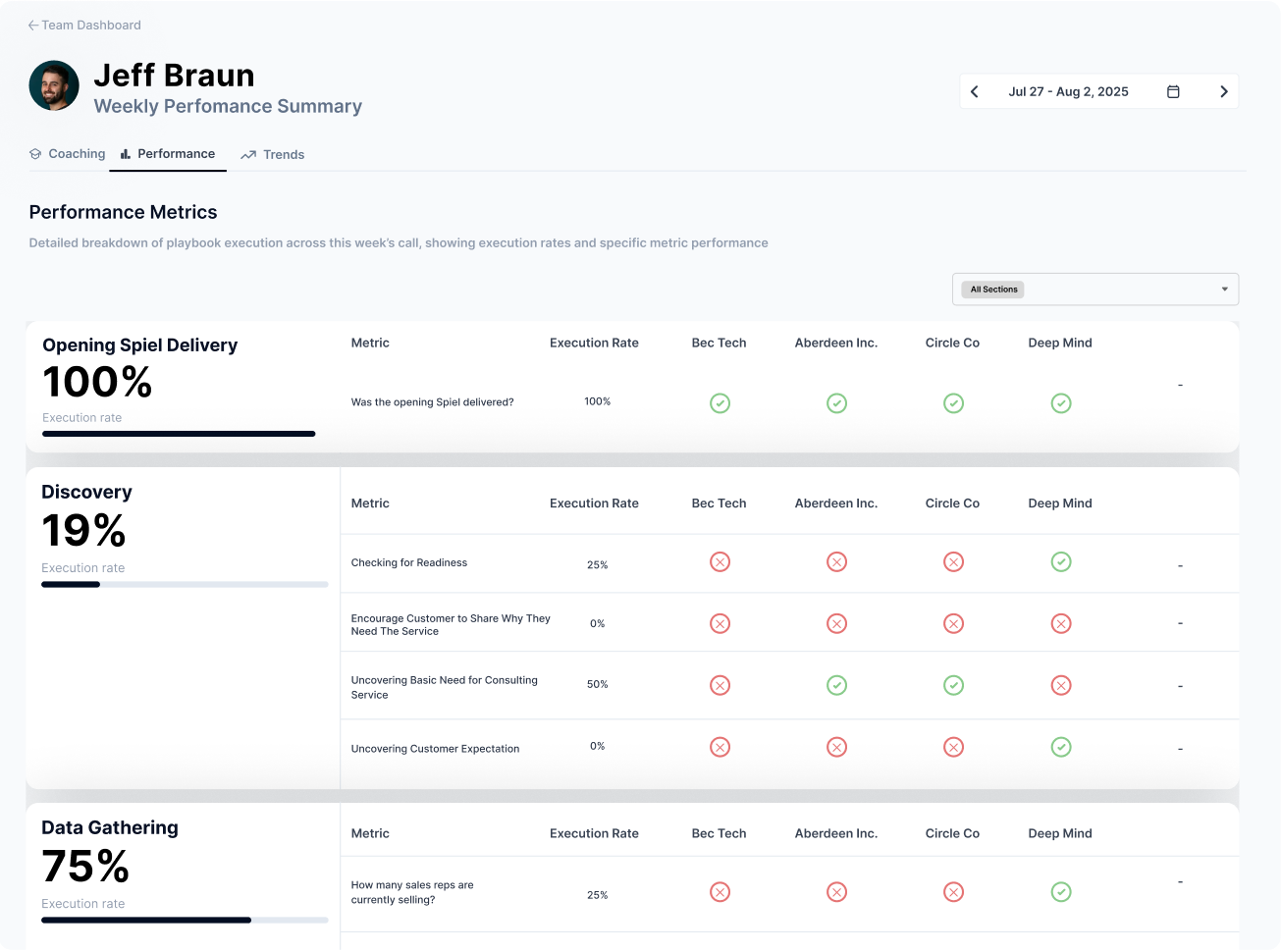
Task: Click the Data Gathering section title
Action: [110, 828]
